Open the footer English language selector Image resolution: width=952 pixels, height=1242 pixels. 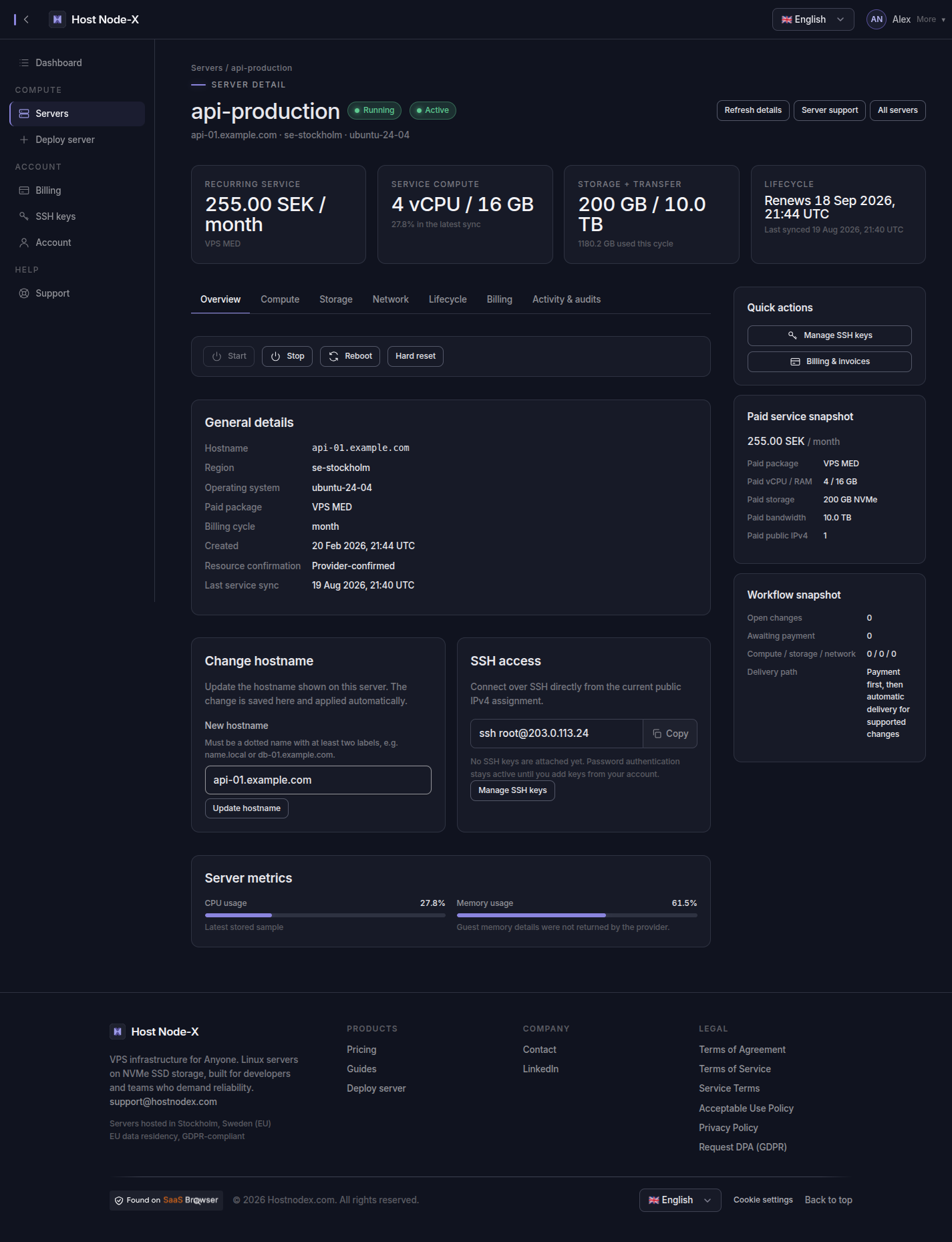click(680, 1200)
